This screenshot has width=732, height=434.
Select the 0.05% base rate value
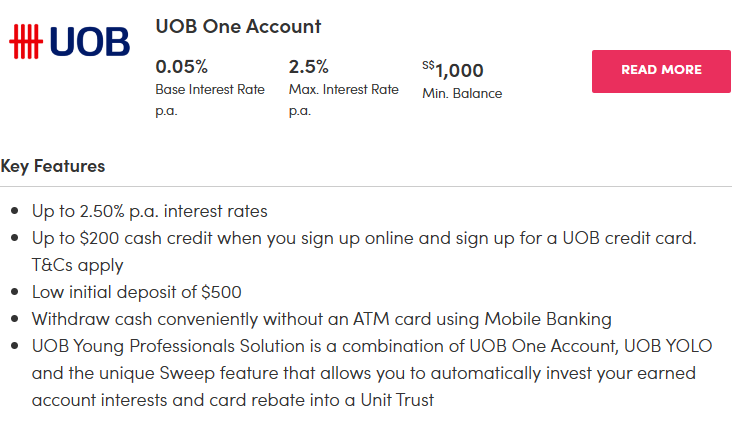pos(182,68)
